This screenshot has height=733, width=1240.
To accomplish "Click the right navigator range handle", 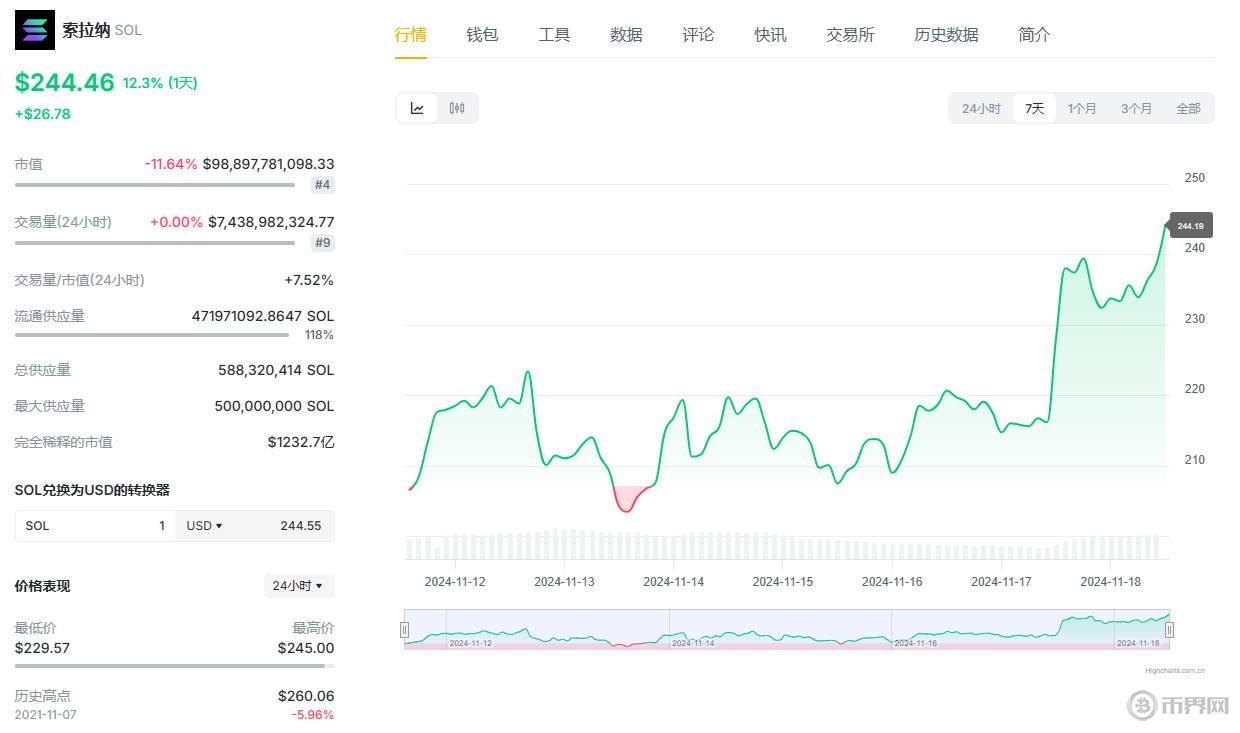I will [1169, 630].
